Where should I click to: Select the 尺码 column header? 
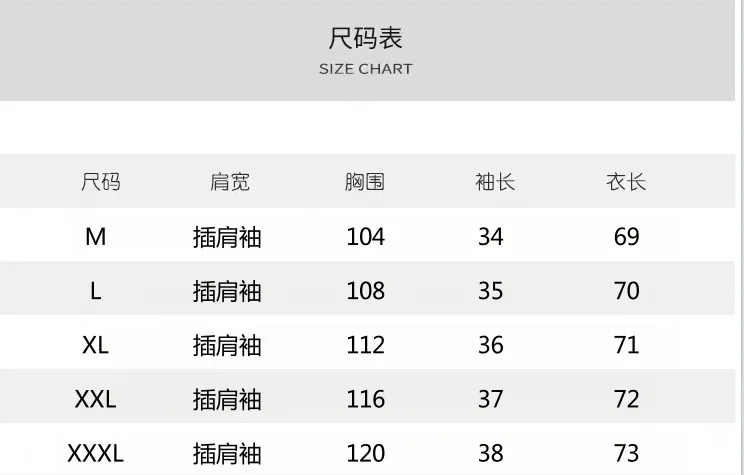coord(101,182)
